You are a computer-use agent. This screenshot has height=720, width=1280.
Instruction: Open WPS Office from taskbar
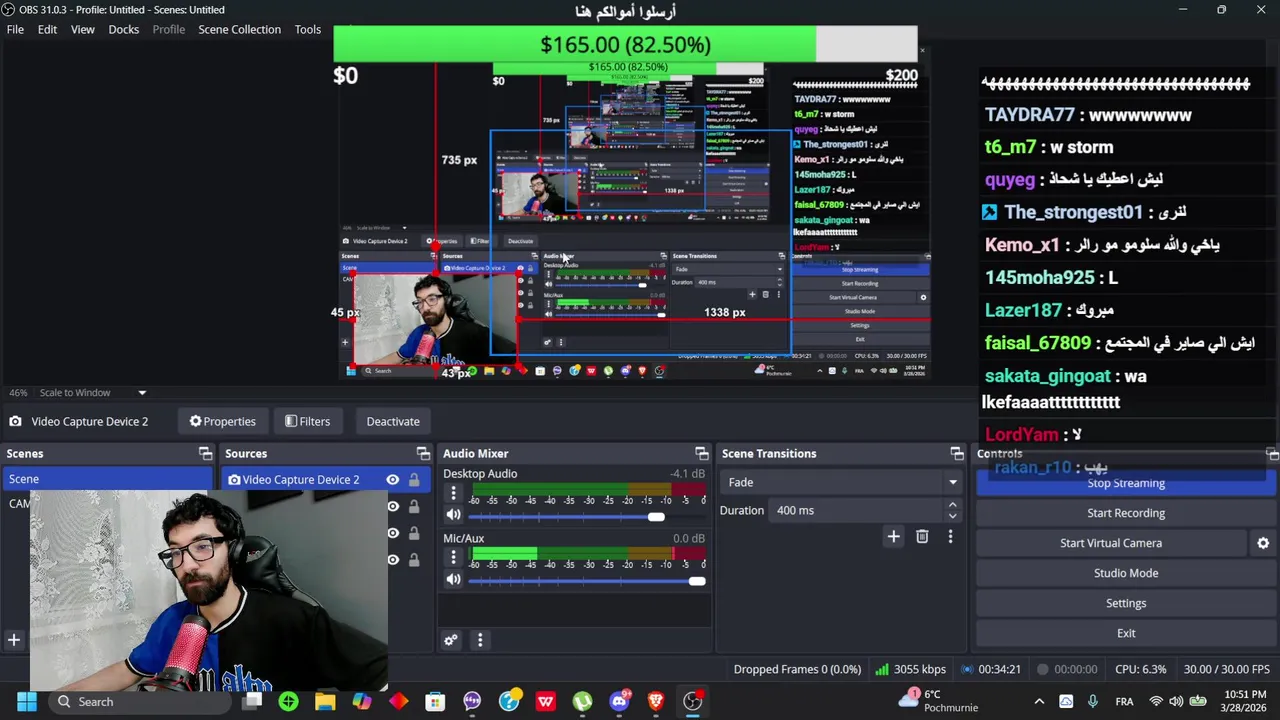tap(545, 702)
